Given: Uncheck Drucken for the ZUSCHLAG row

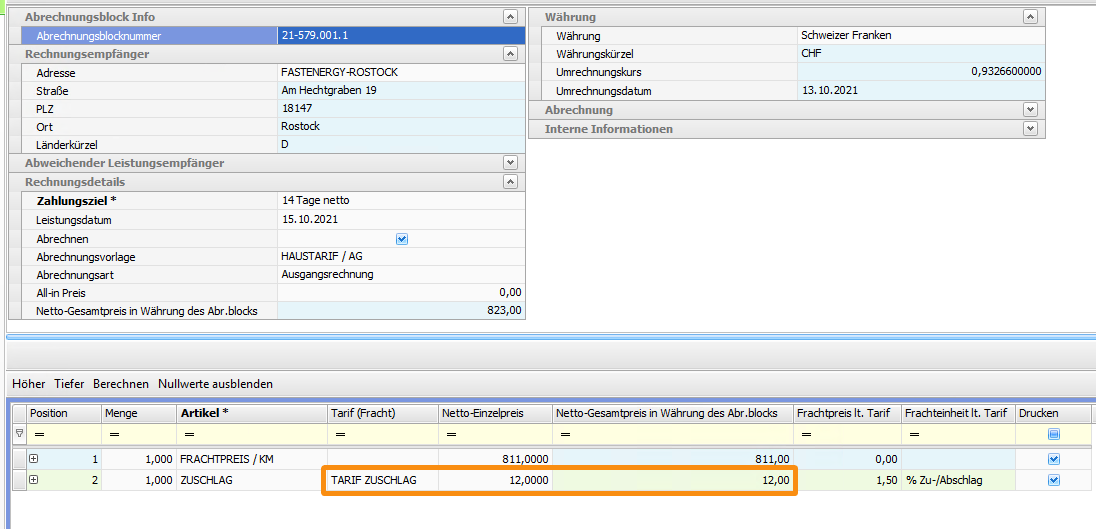Looking at the screenshot, I should [x=1053, y=480].
